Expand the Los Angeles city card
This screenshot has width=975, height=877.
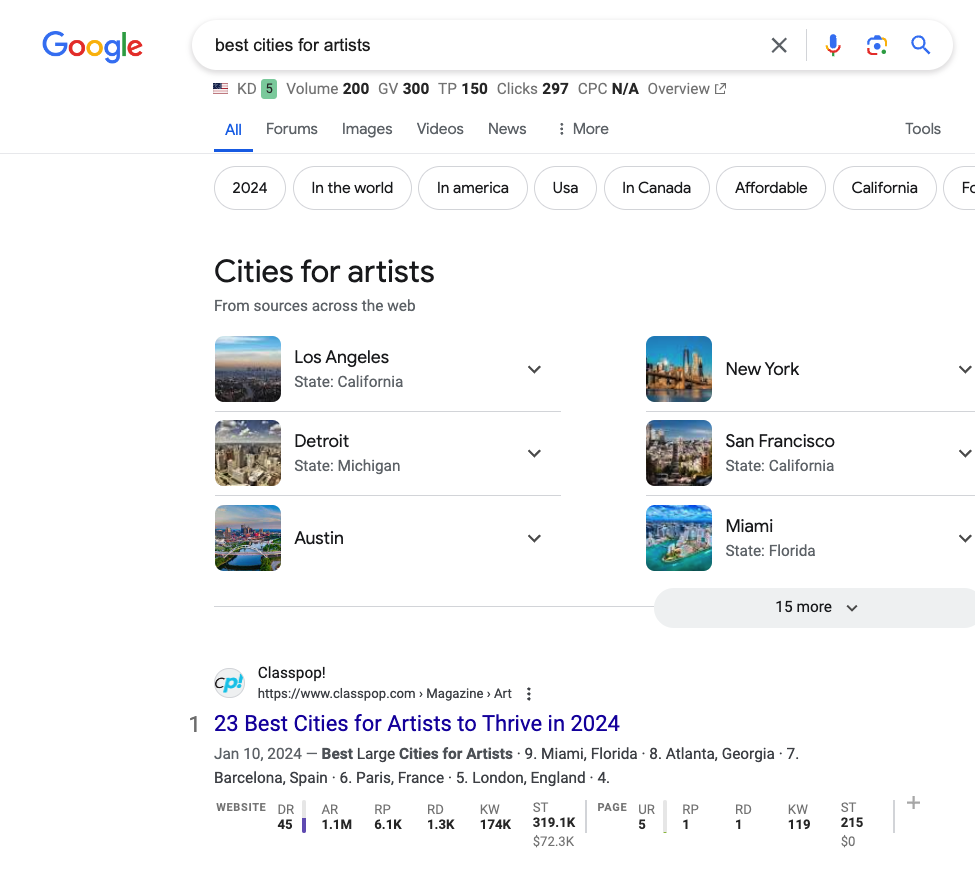pyautogui.click(x=534, y=369)
